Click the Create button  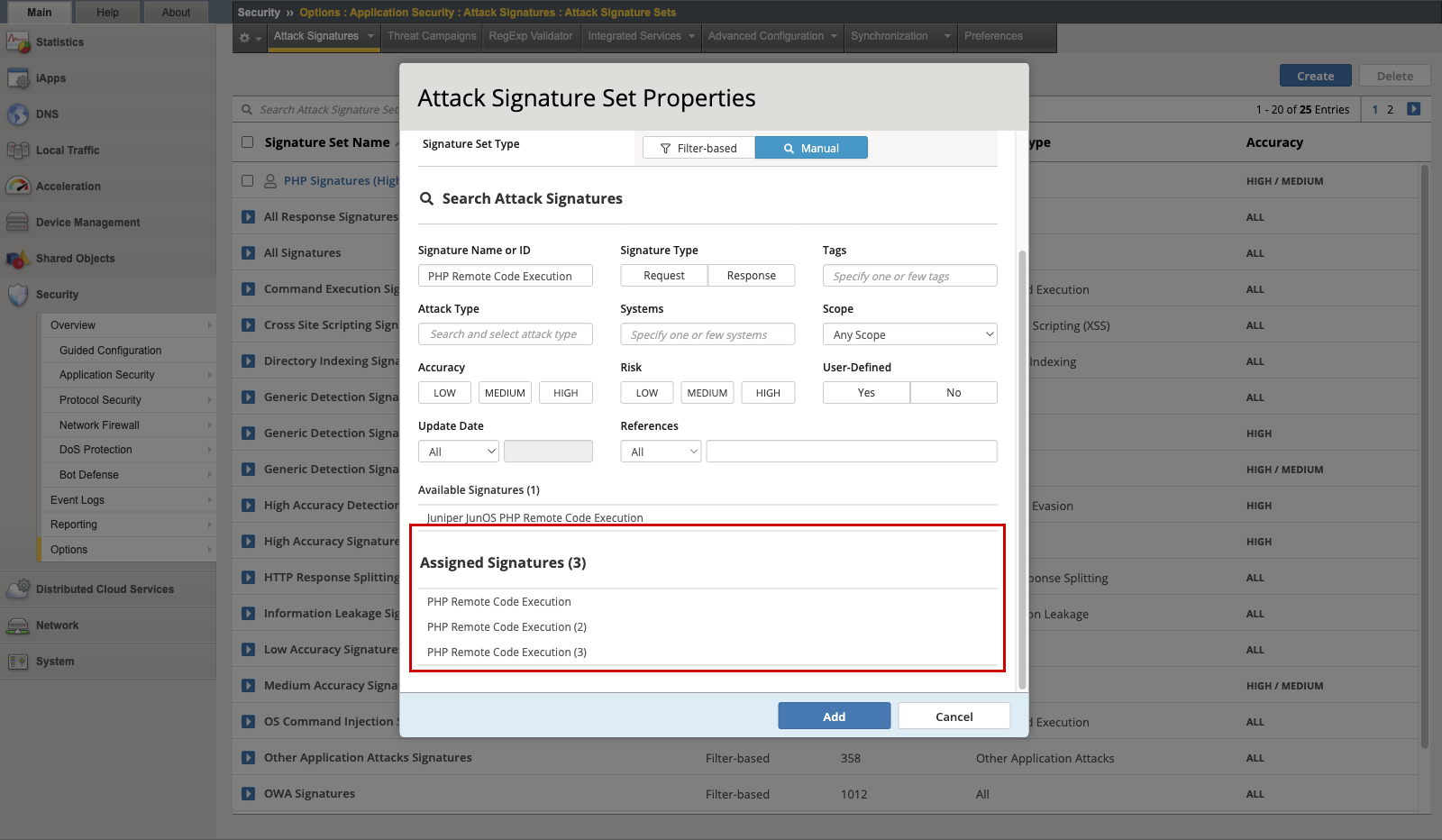1316,77
